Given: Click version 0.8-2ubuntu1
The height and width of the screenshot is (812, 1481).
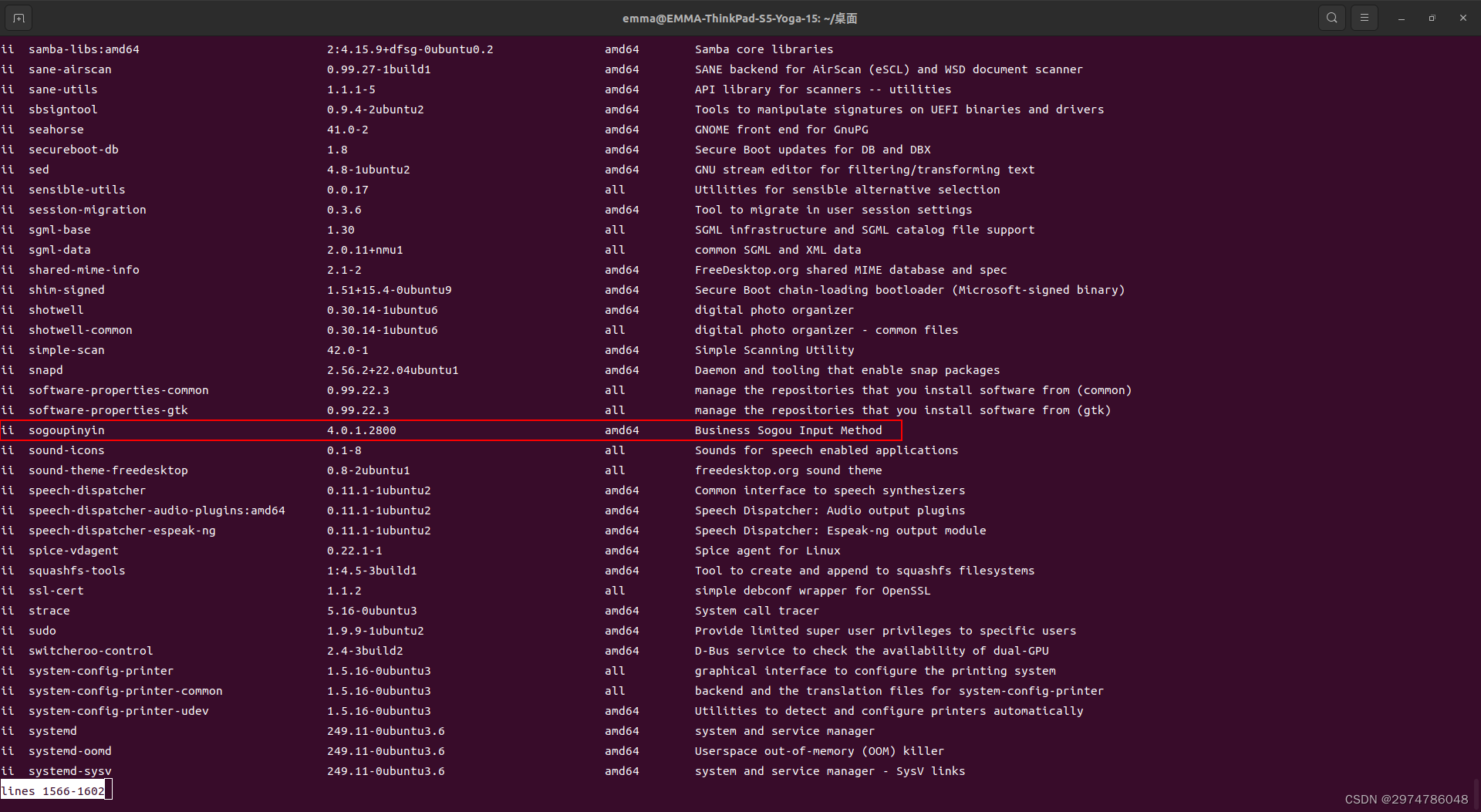Looking at the screenshot, I should pyautogui.click(x=368, y=470).
